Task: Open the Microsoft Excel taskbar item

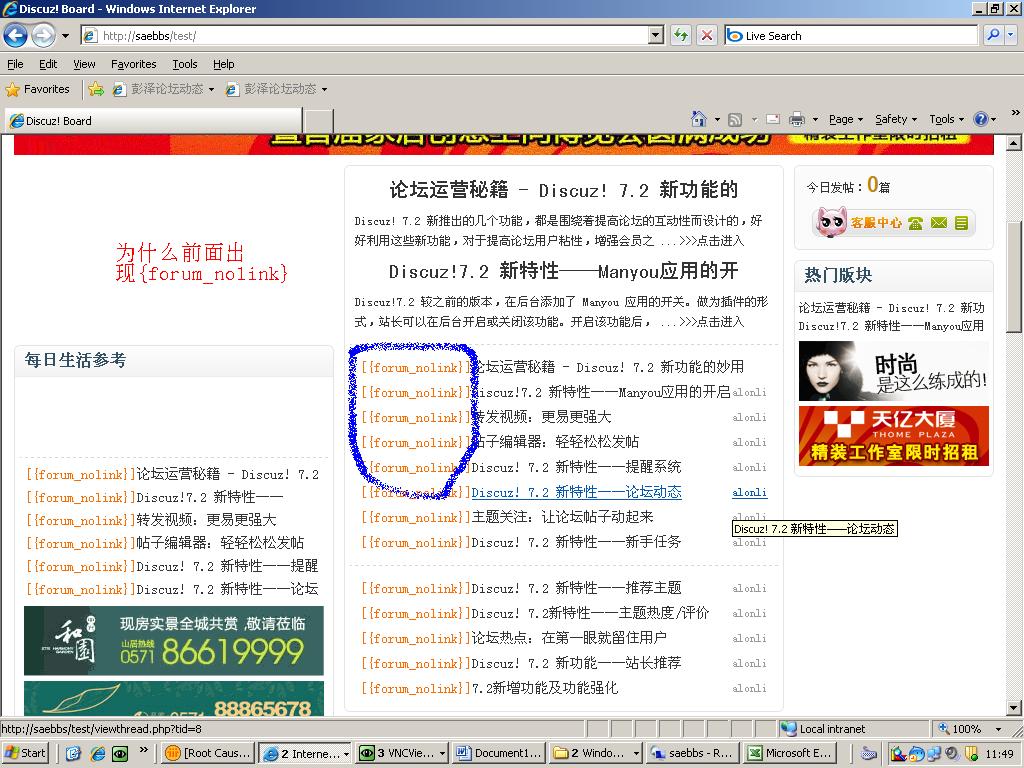Action: click(x=792, y=753)
